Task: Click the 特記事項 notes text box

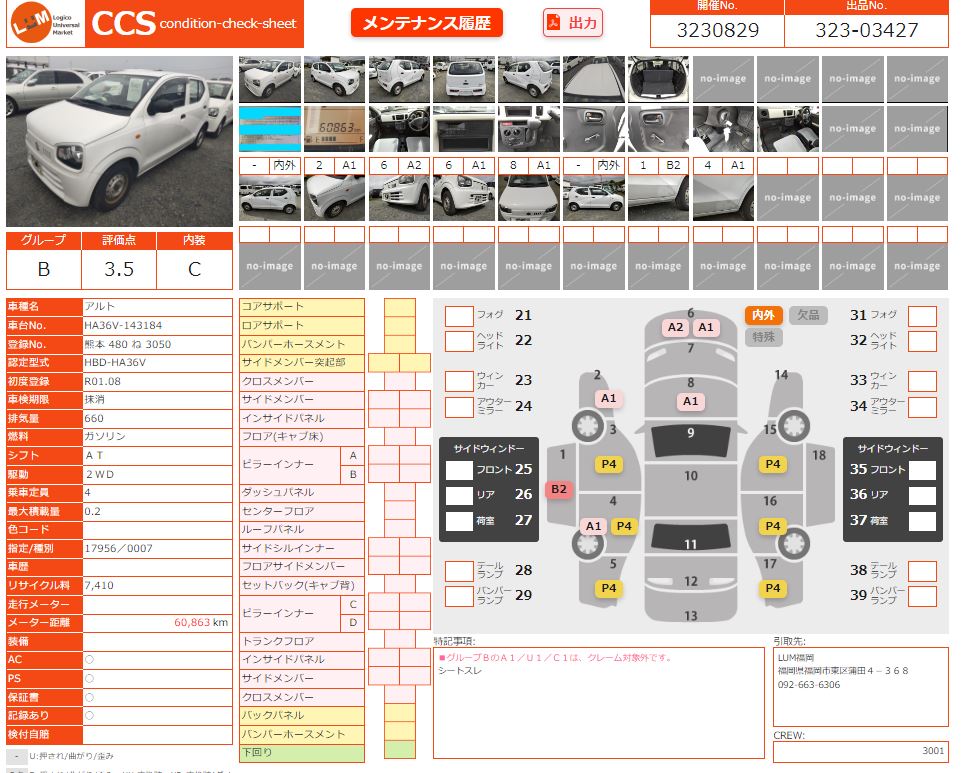Action: pos(598,702)
